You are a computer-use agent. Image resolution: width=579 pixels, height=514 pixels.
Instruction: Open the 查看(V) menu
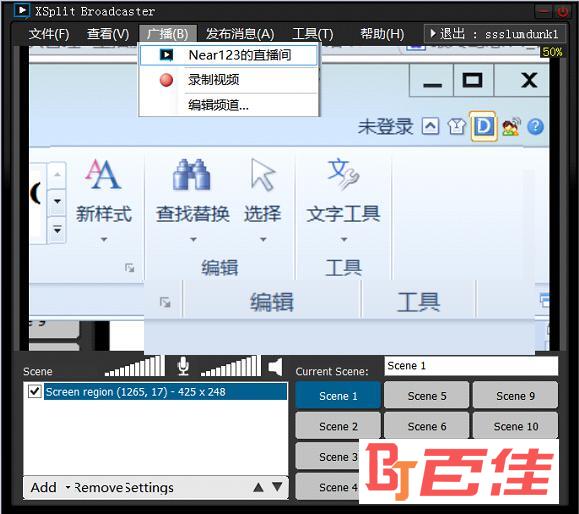(107, 34)
